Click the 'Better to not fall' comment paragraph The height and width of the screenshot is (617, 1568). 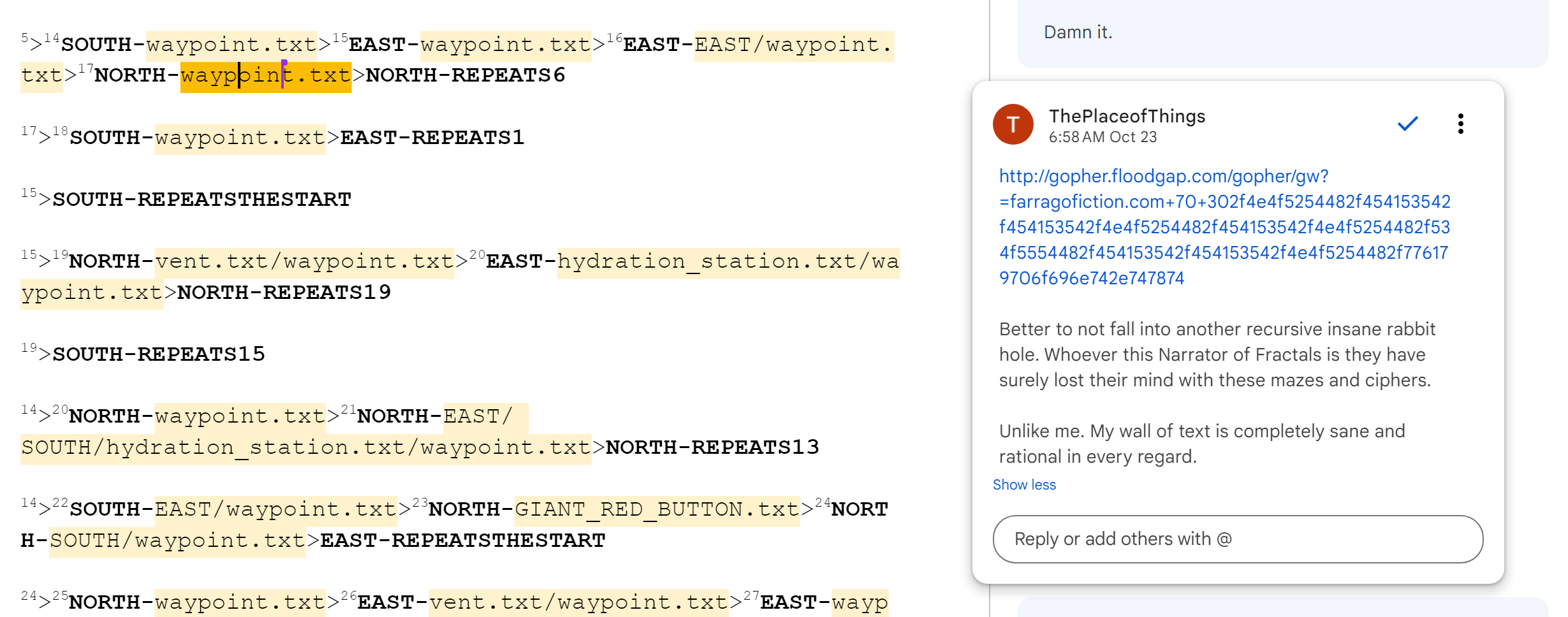click(1217, 354)
